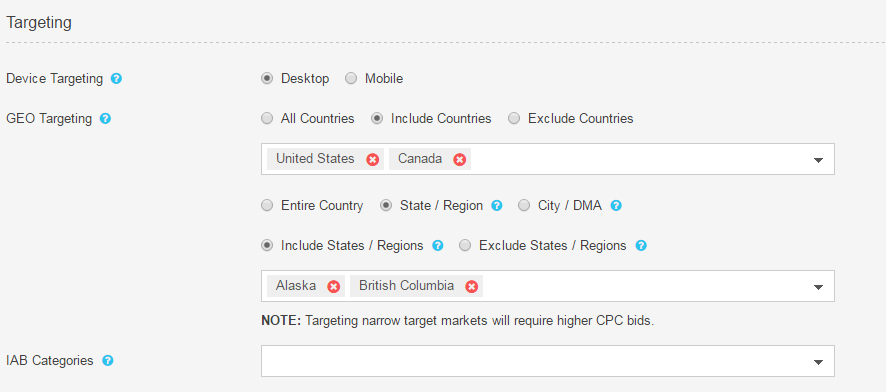Open help icon next to Device Targeting

pos(116,79)
